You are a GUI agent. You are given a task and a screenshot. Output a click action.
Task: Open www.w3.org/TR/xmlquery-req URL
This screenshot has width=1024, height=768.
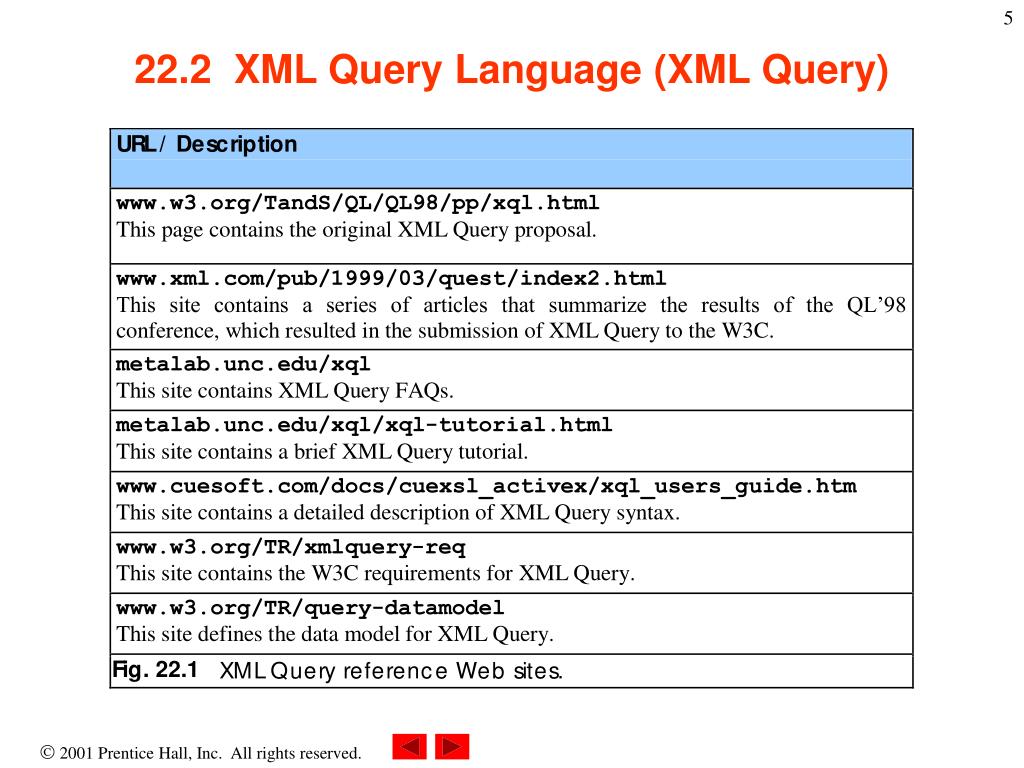(x=291, y=547)
